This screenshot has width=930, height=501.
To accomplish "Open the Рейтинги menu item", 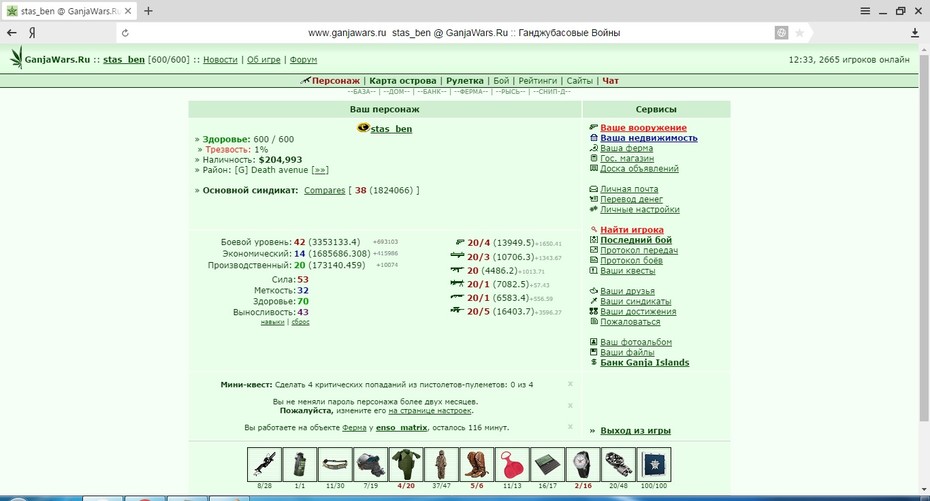I will click(x=538, y=81).
